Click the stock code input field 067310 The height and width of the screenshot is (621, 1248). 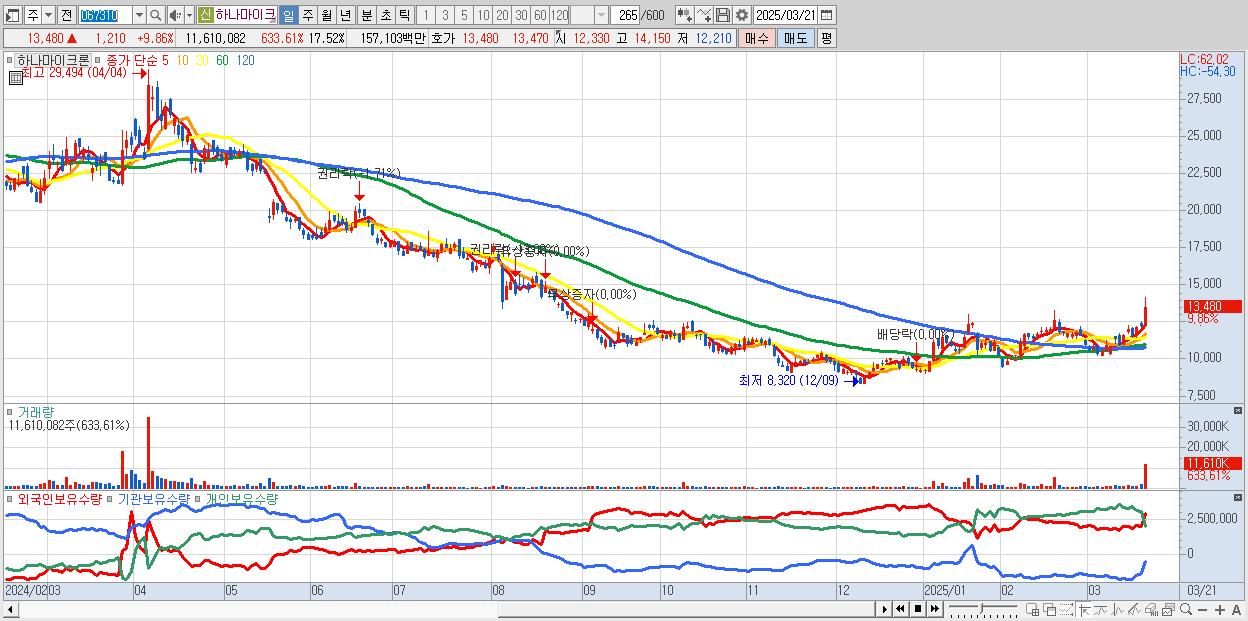coord(105,15)
